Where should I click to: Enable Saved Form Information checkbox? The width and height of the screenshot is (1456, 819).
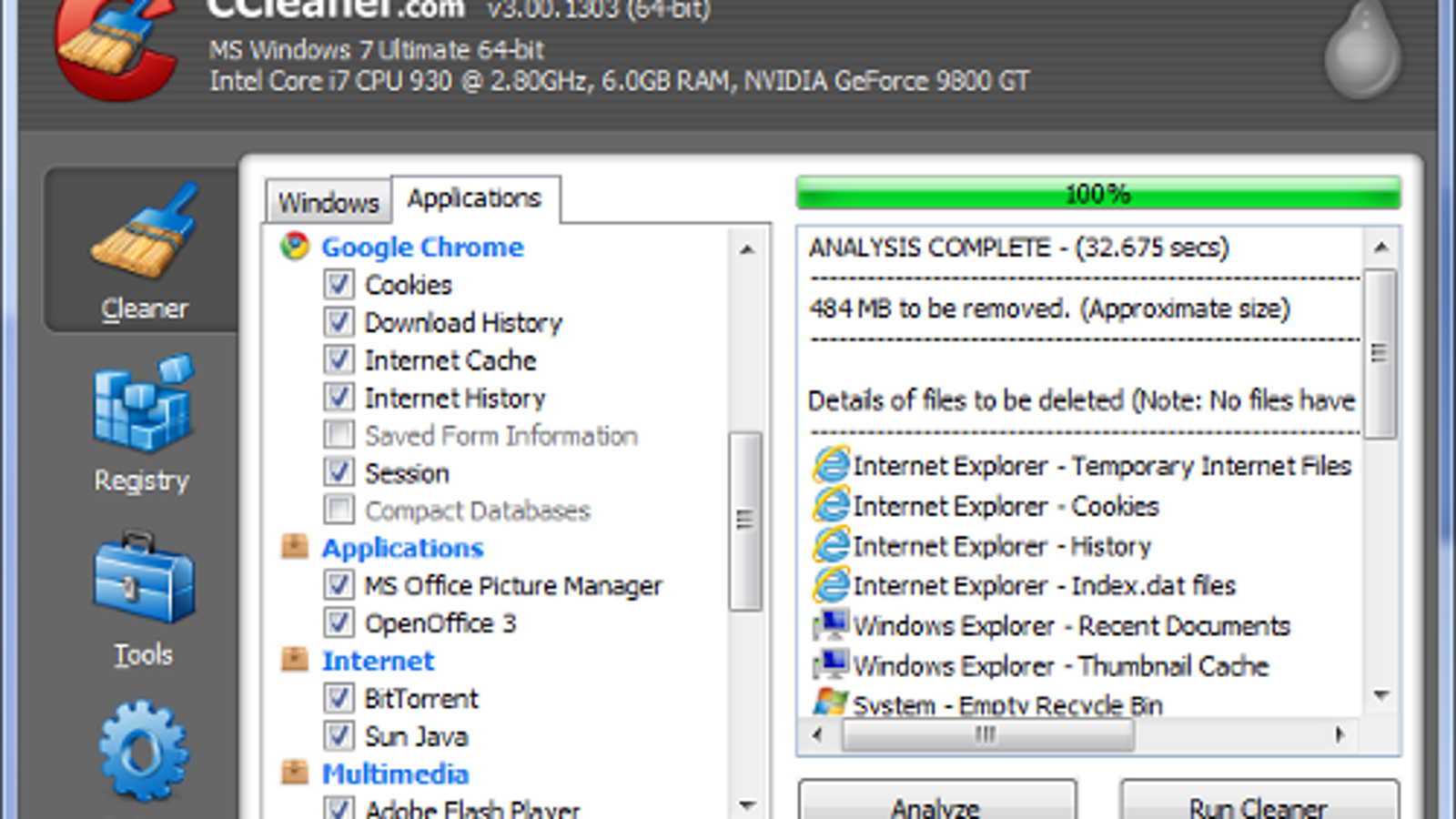(x=339, y=434)
